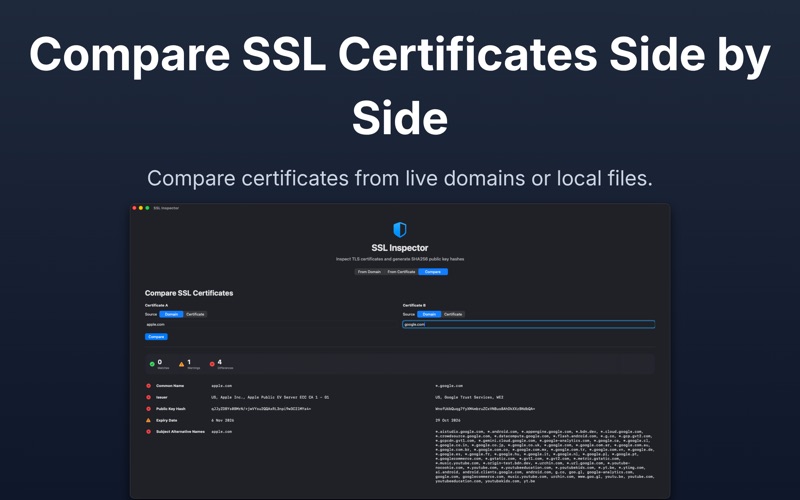Click the SSL Inspector window title text
Image resolution: width=800 pixels, height=500 pixels.
pos(166,208)
